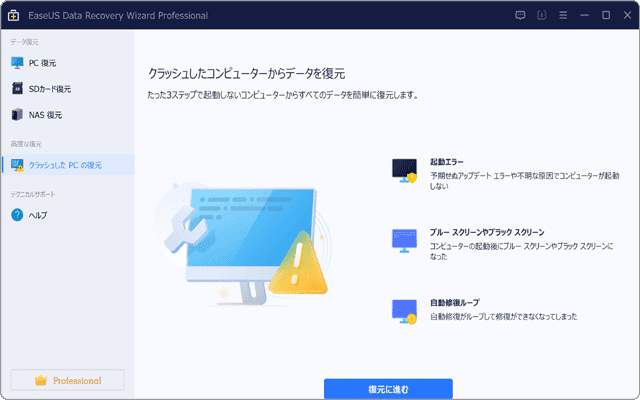640x400 pixels.
Task: Open the hamburger menu in title bar
Action: (x=563, y=16)
